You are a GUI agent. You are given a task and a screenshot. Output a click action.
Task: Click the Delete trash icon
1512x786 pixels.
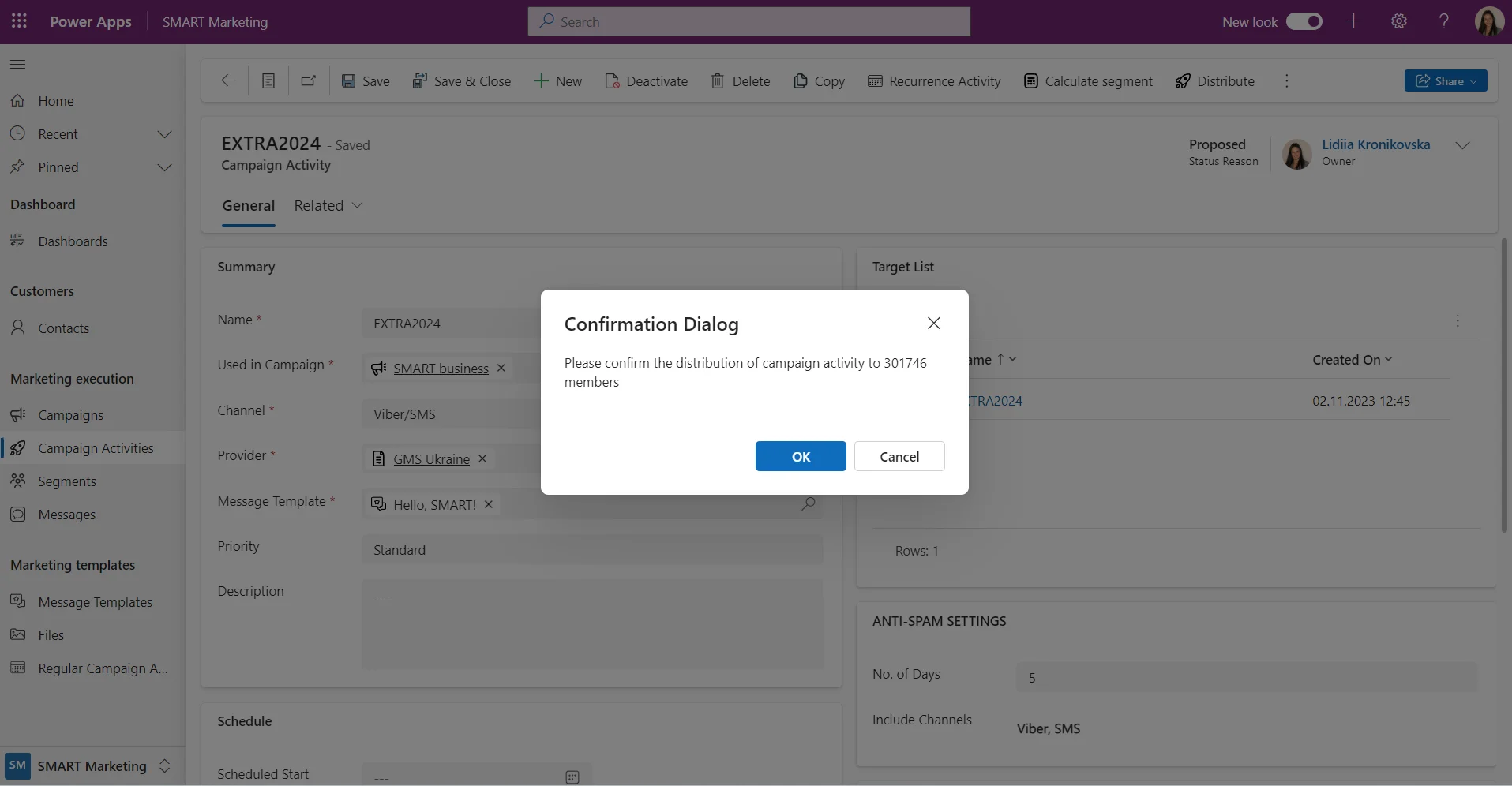pos(717,81)
